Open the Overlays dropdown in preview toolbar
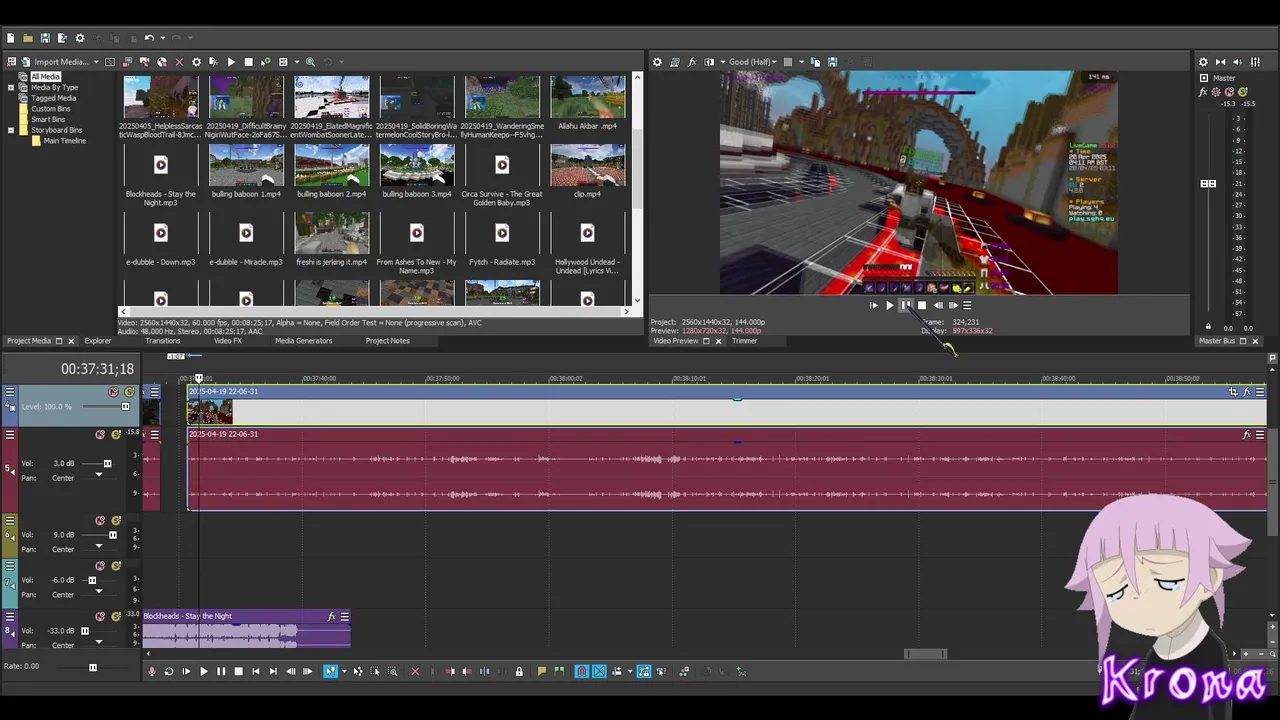 pyautogui.click(x=801, y=62)
